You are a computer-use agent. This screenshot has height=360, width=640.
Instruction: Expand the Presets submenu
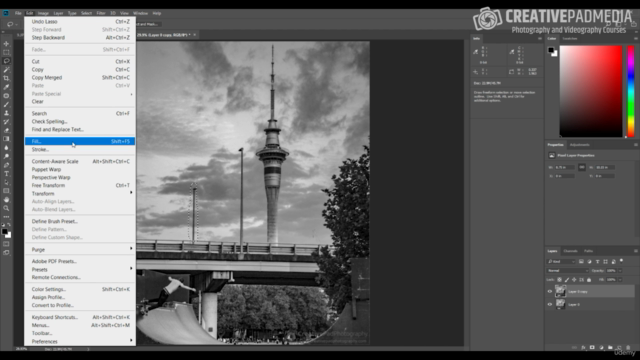[x=80, y=269]
